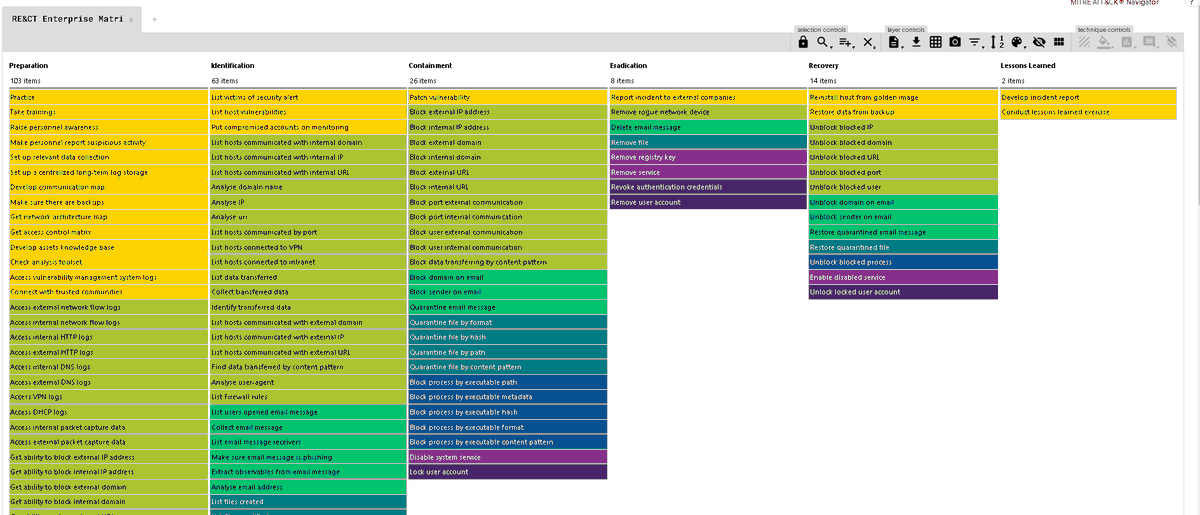This screenshot has height=515, width=1200.
Task: Click 'Put compromised accounts on monitoring'
Action: tap(308, 127)
